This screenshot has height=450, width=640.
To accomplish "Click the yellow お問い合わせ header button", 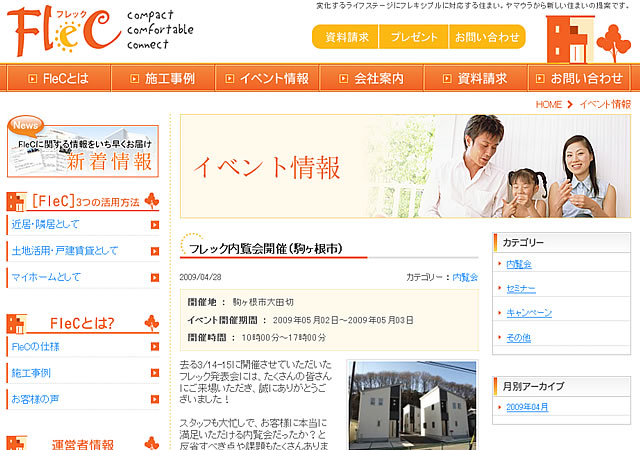I will [487, 37].
